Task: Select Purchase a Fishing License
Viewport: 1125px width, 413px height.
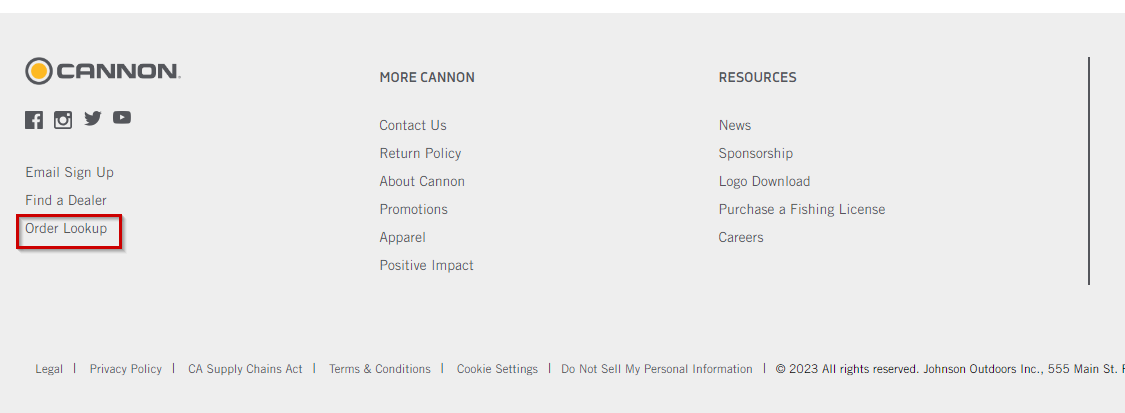Action: coord(802,209)
